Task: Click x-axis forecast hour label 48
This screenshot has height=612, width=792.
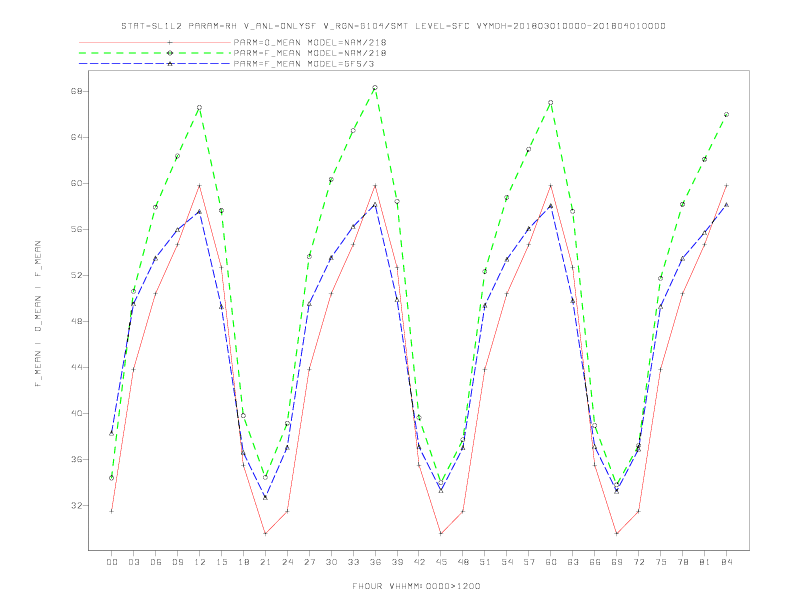Action: tap(463, 562)
